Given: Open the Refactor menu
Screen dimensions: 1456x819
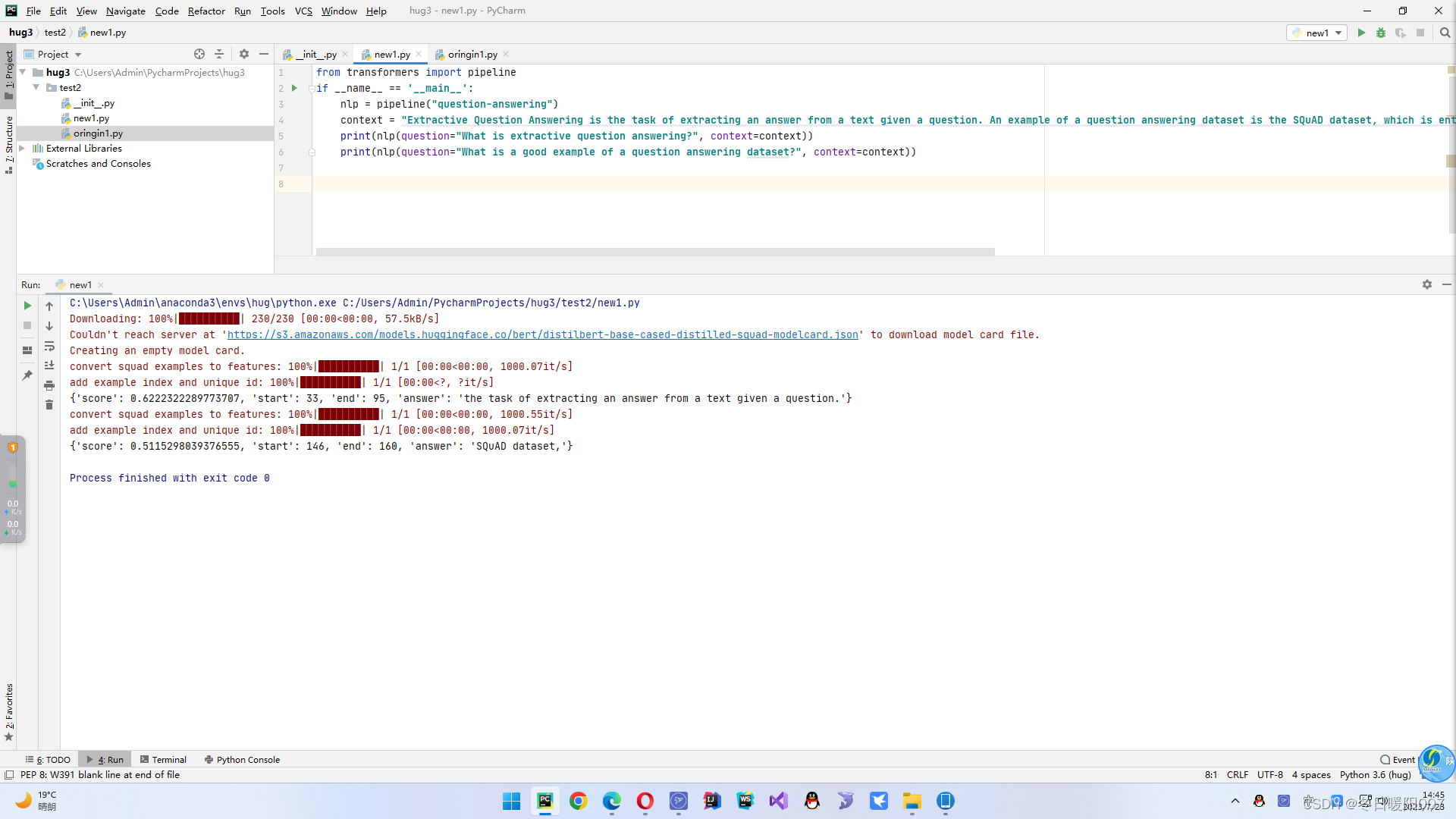Looking at the screenshot, I should point(206,11).
